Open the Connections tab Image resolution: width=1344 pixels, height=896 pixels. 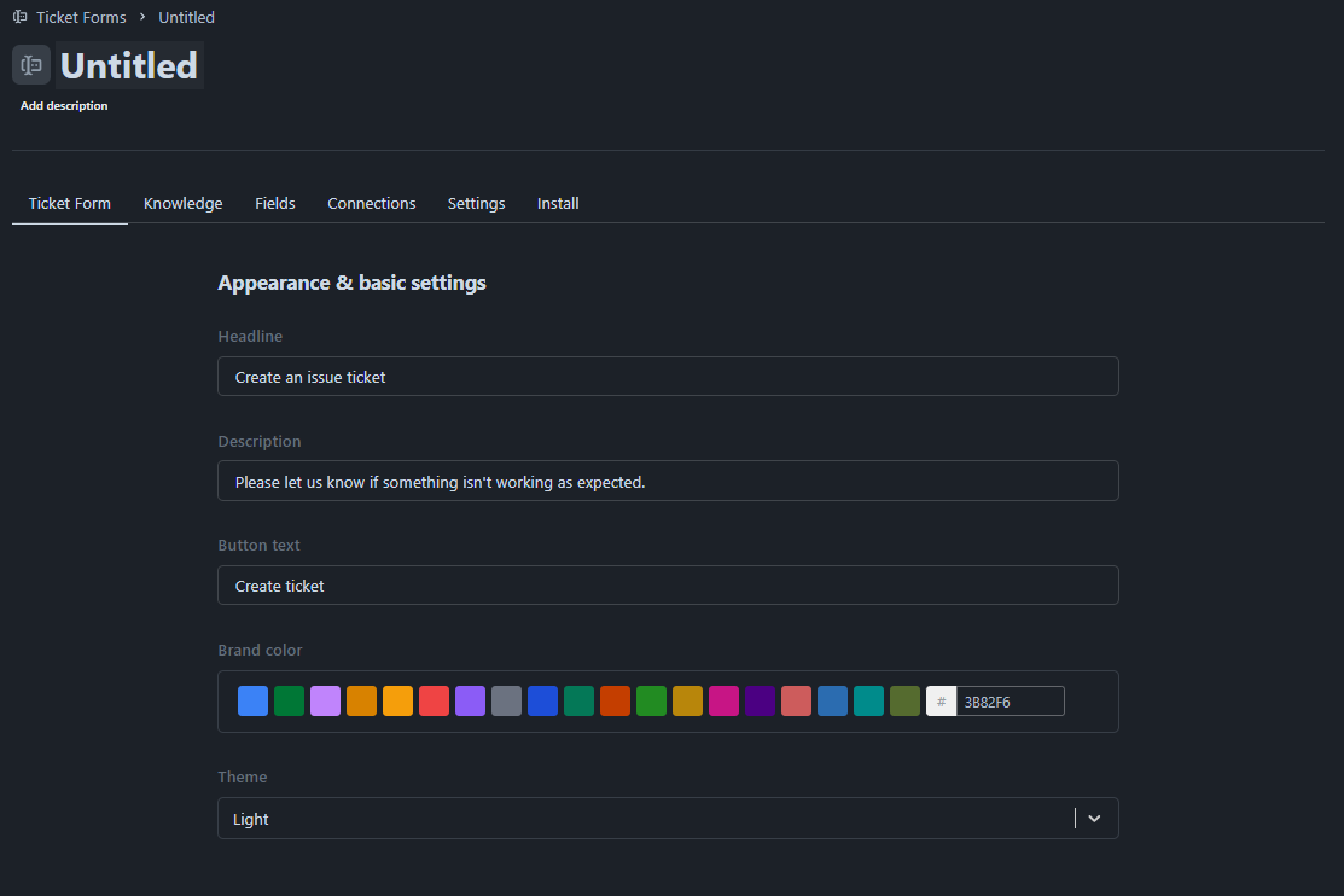tap(371, 203)
